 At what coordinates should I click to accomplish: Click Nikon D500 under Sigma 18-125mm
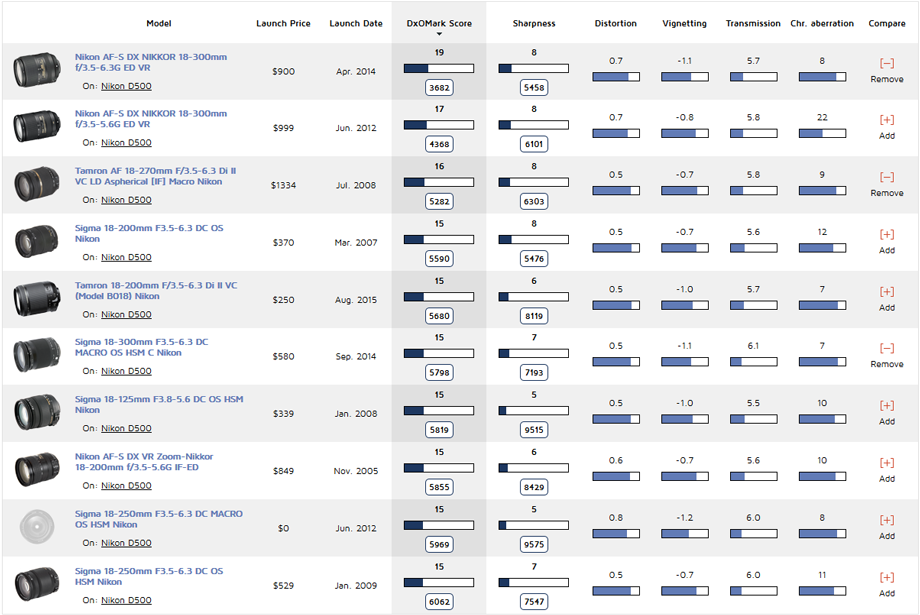126,428
